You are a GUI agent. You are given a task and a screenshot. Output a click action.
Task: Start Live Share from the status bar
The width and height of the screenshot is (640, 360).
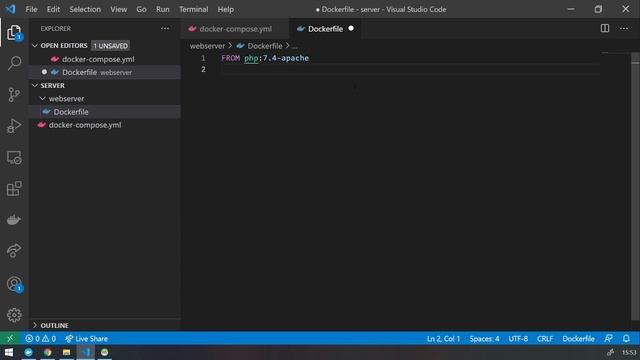87,338
